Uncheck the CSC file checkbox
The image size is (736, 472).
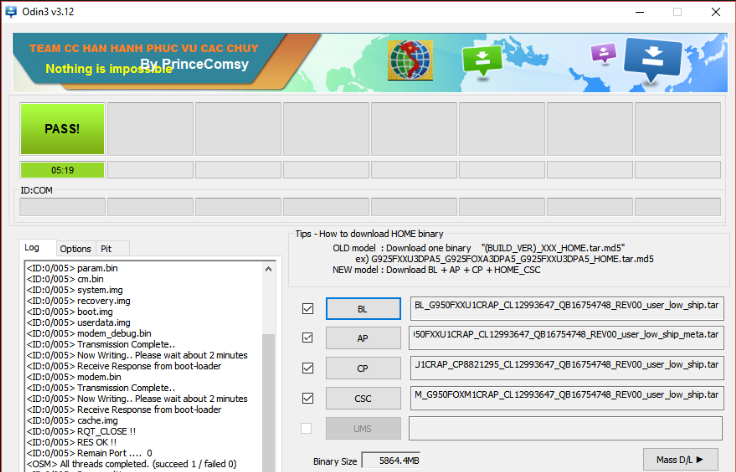(x=307, y=398)
